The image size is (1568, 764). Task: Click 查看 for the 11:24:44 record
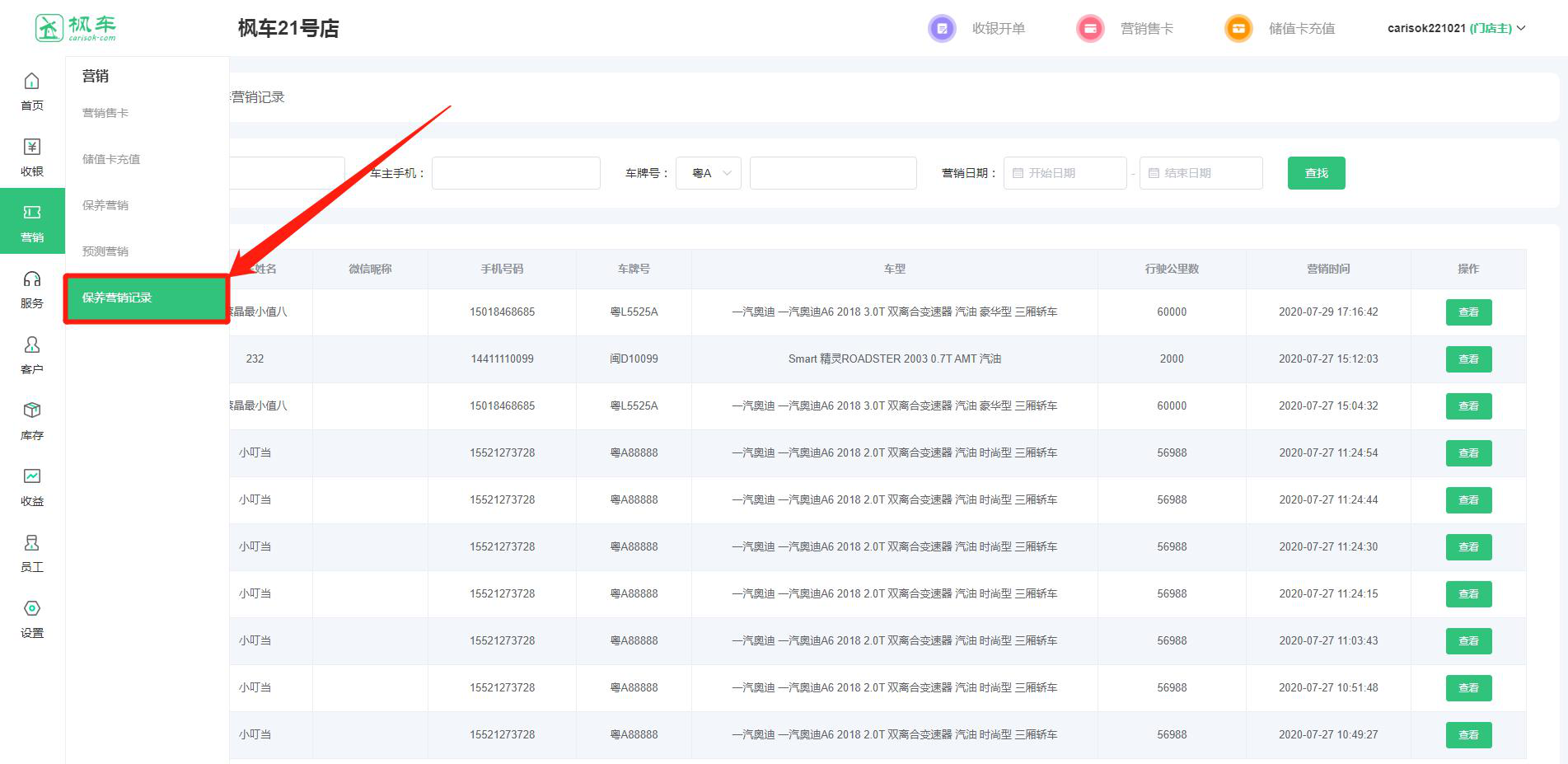[x=1468, y=500]
